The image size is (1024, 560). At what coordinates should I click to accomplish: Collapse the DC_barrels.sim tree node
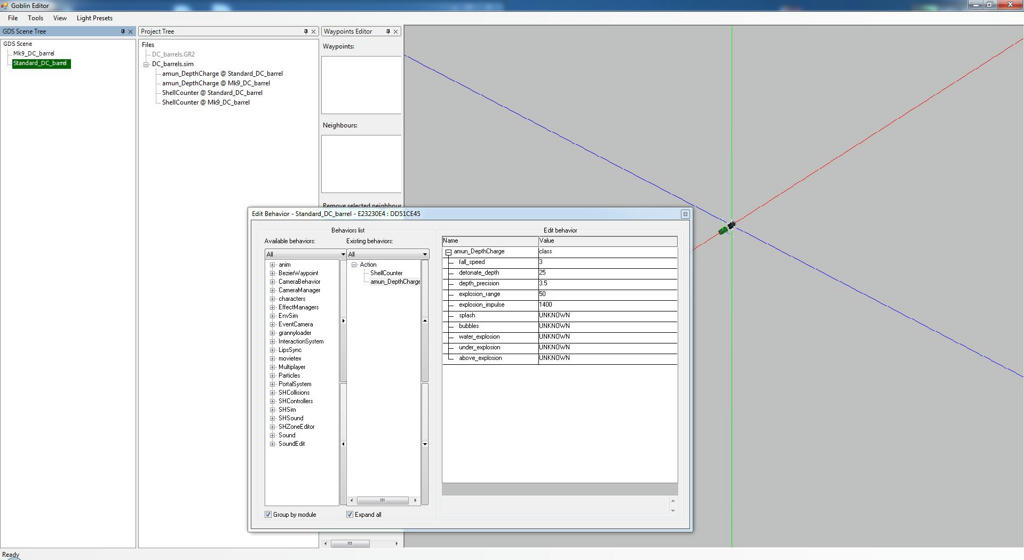tap(146, 64)
